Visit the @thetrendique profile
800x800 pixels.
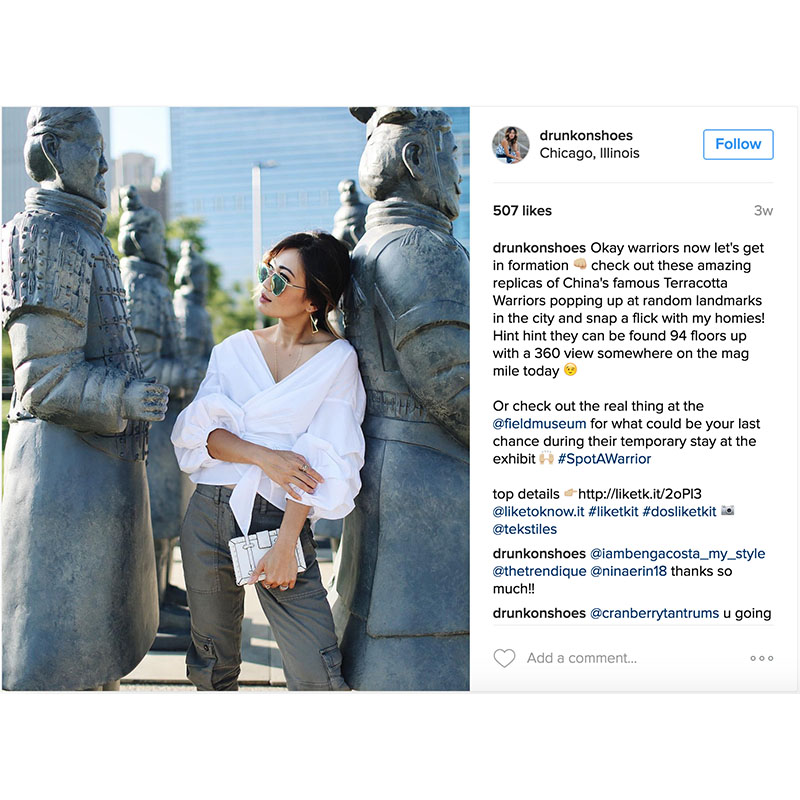539,571
